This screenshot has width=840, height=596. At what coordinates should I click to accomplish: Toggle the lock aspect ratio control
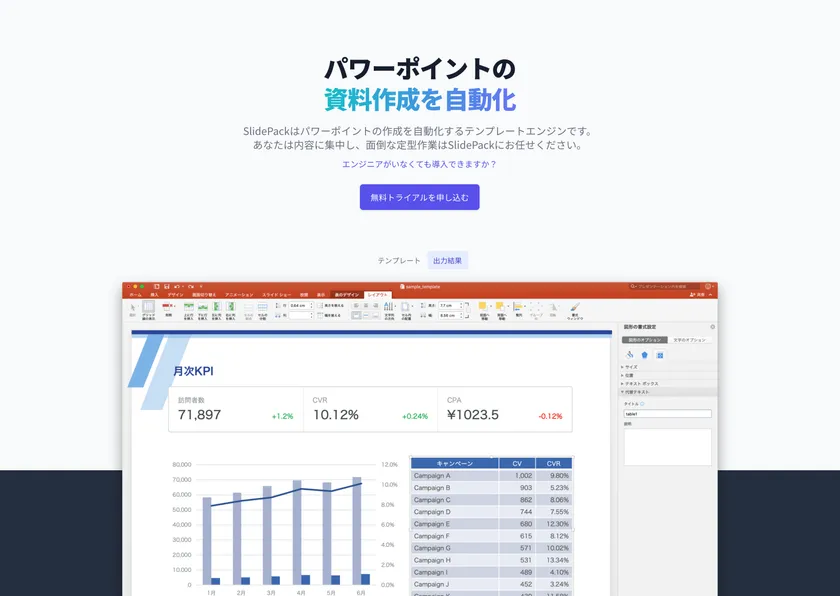click(468, 310)
